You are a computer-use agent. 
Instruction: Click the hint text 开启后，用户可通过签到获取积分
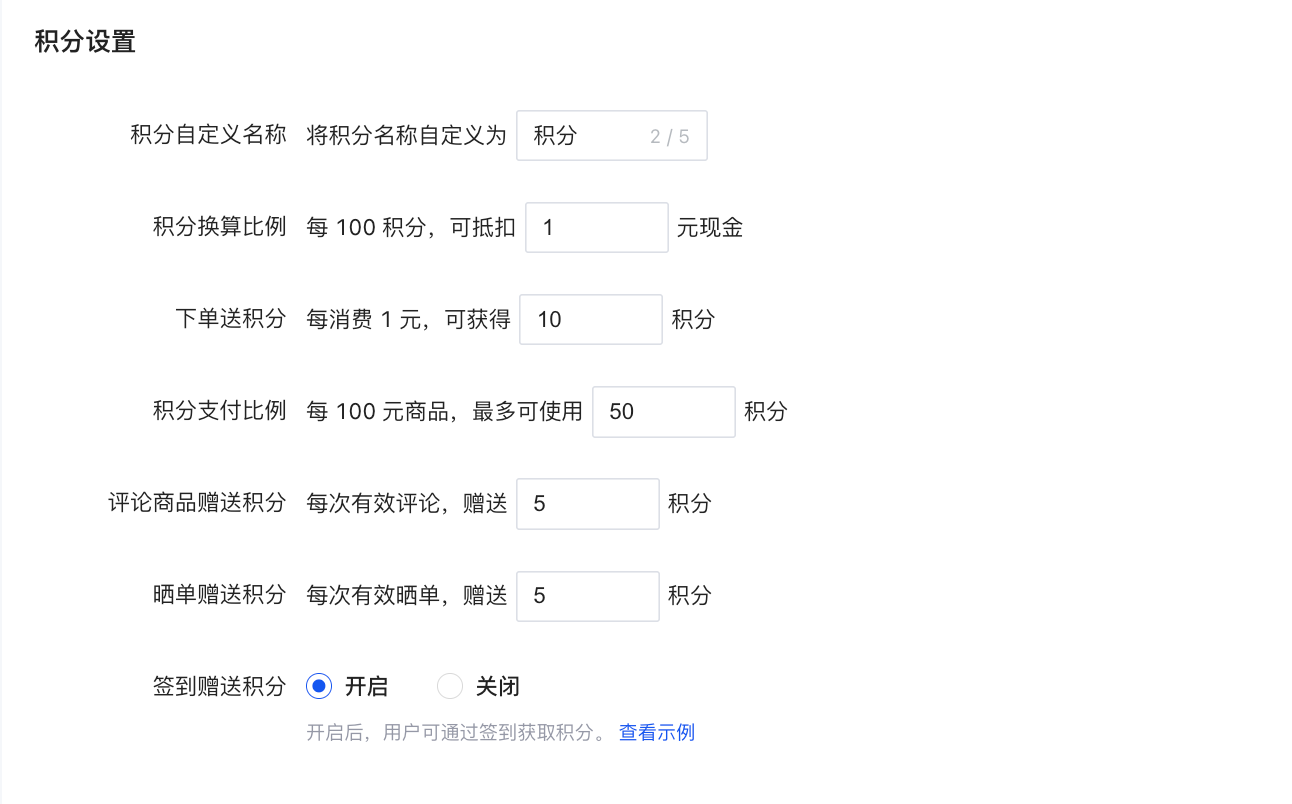(x=455, y=733)
